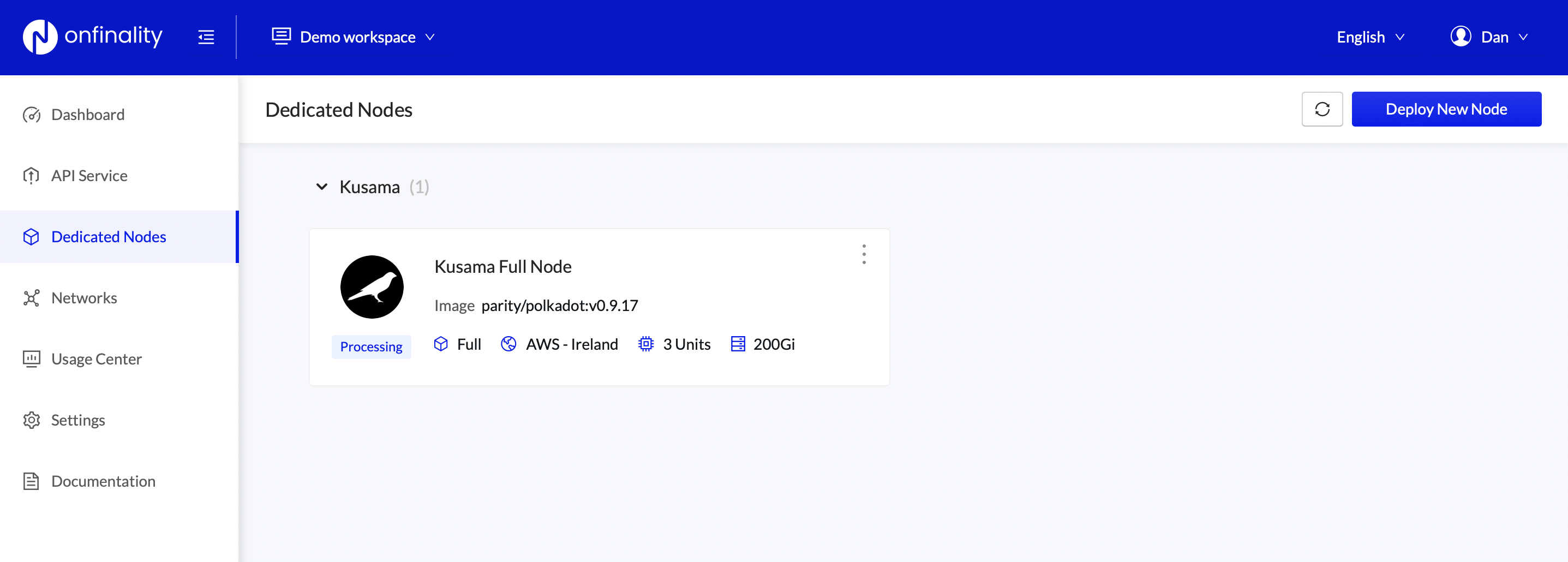Collapse the Kusama network group
1568x562 pixels.
[x=322, y=187]
